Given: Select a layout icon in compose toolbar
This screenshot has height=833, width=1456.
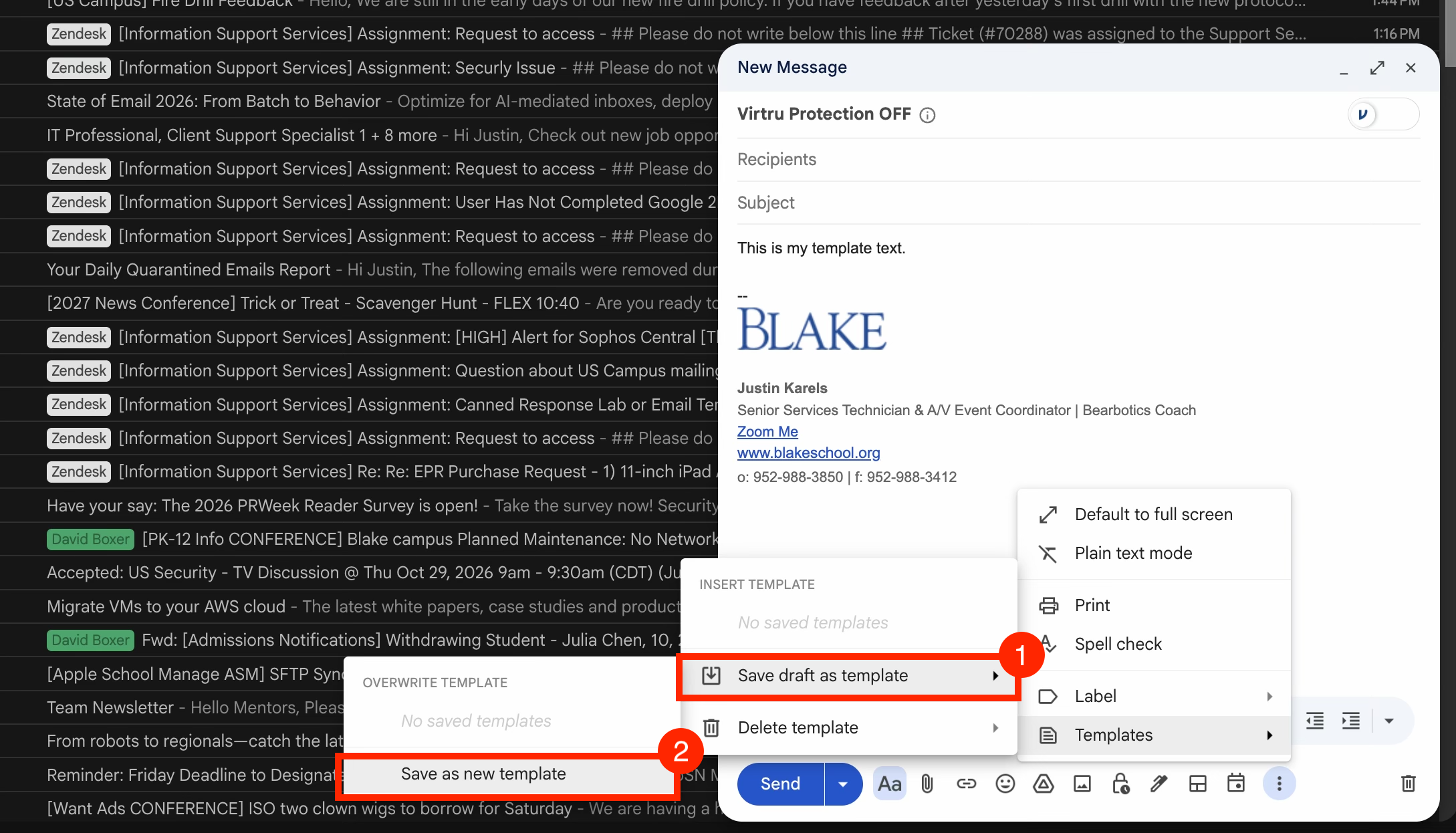Looking at the screenshot, I should pyautogui.click(x=1198, y=784).
